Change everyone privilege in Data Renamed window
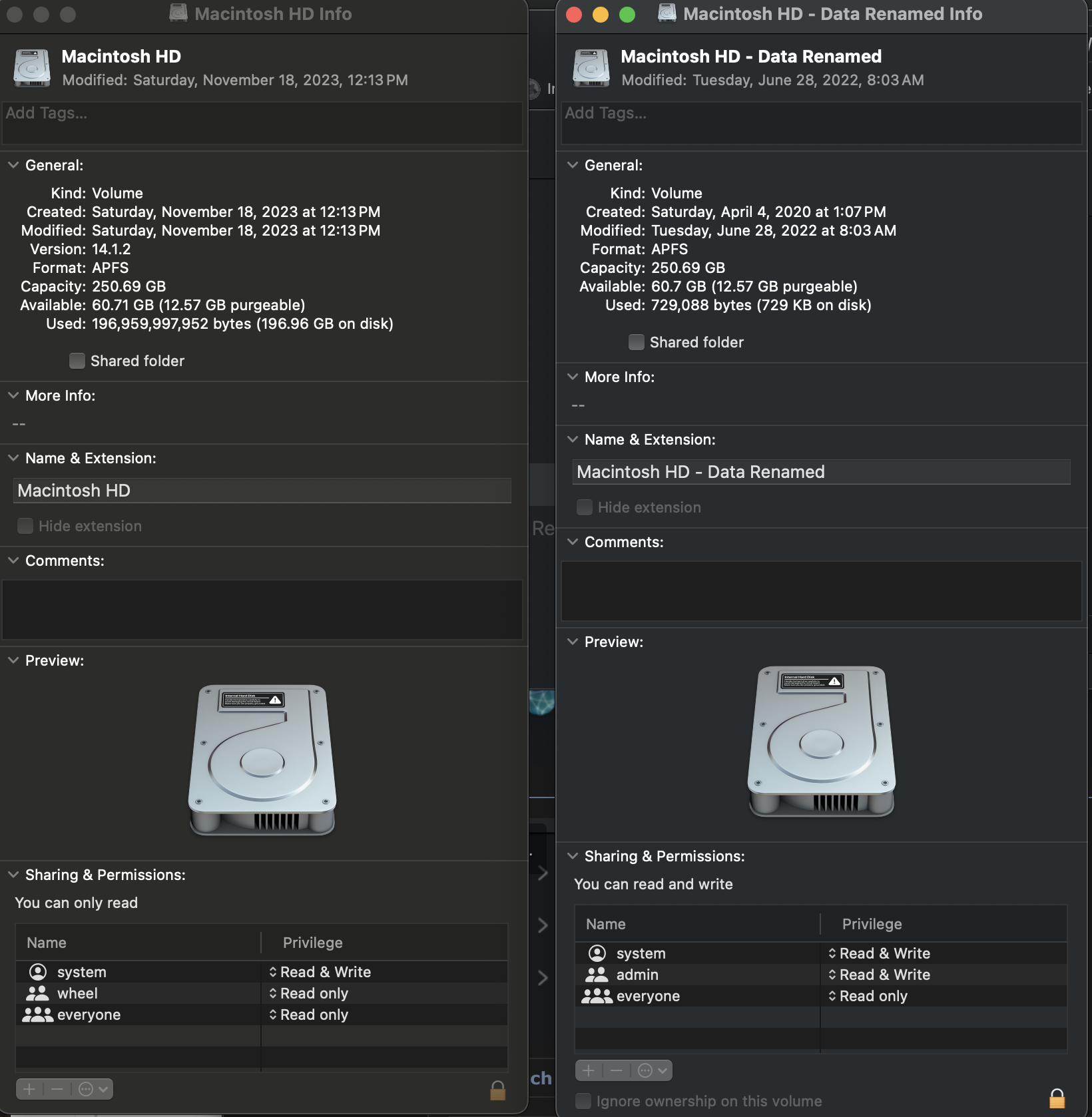The width and height of the screenshot is (1092, 1117). tap(868, 996)
